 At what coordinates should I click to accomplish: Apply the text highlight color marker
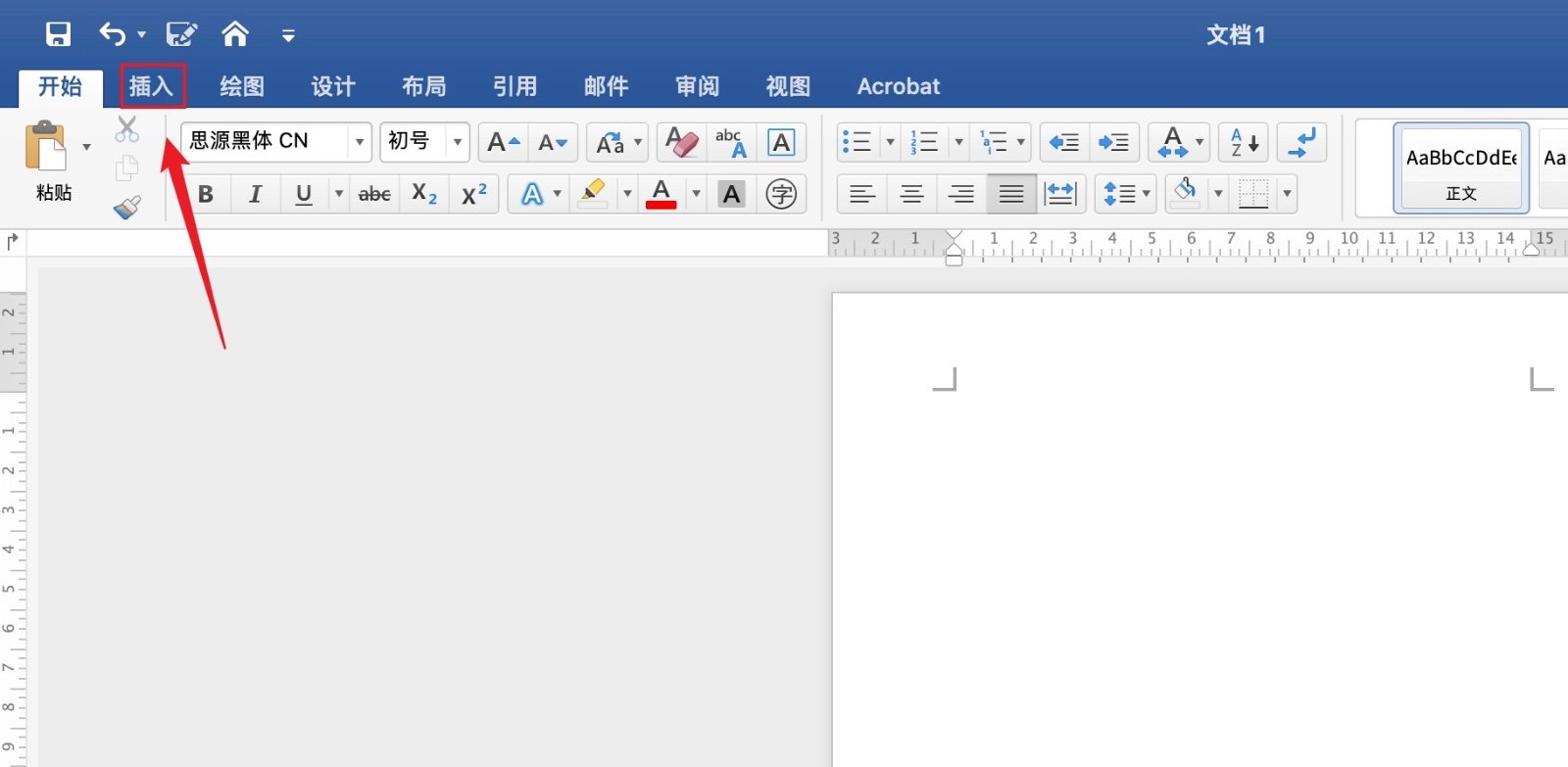pos(593,194)
